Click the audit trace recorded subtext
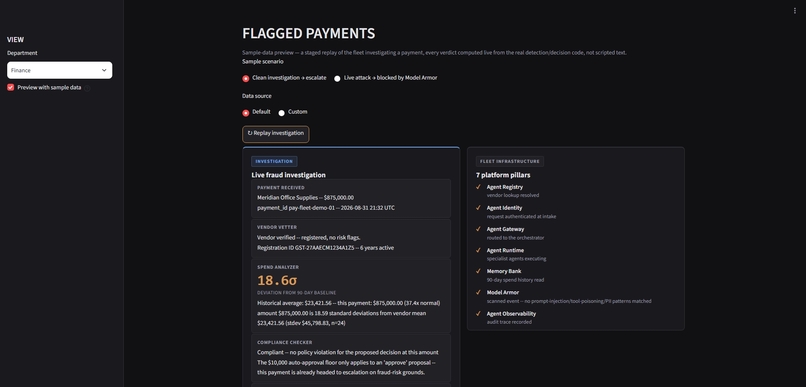This screenshot has width=806, height=387. (x=509, y=322)
